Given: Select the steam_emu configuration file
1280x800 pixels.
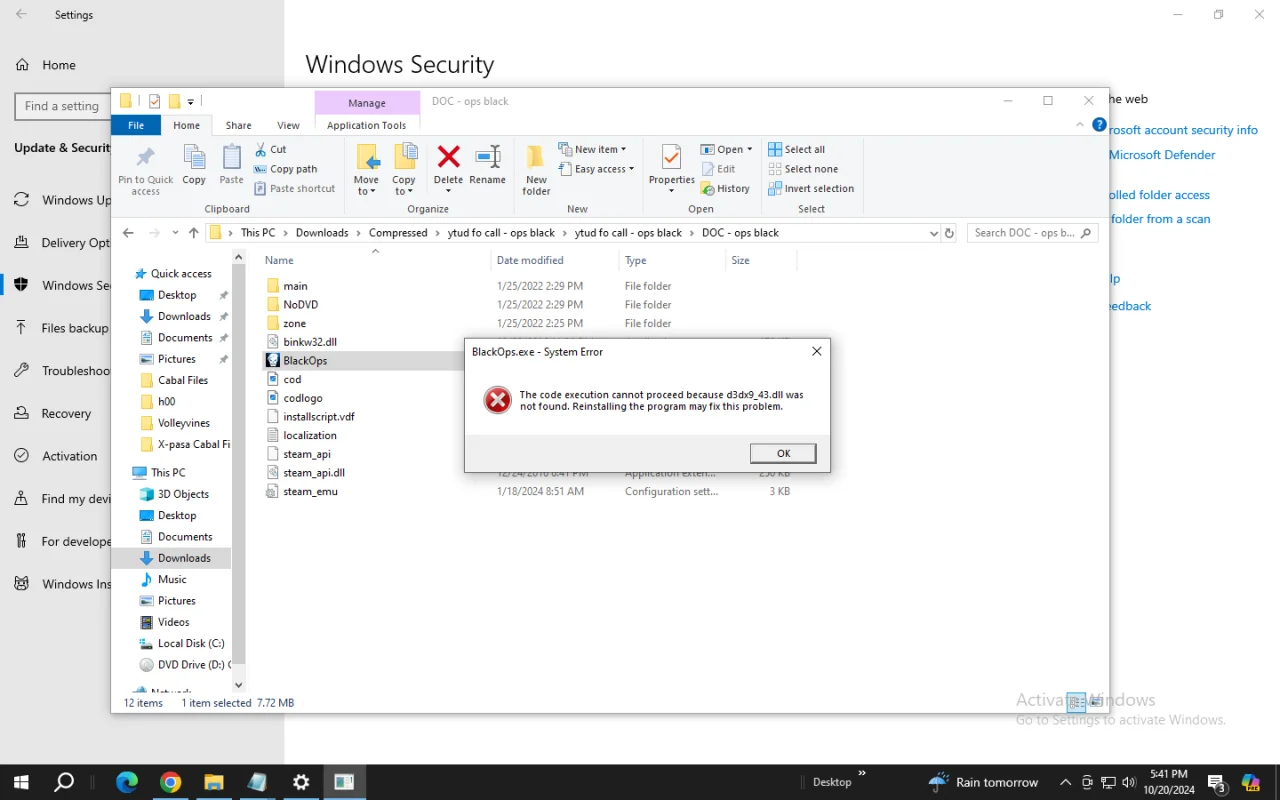Looking at the screenshot, I should click(x=311, y=492).
